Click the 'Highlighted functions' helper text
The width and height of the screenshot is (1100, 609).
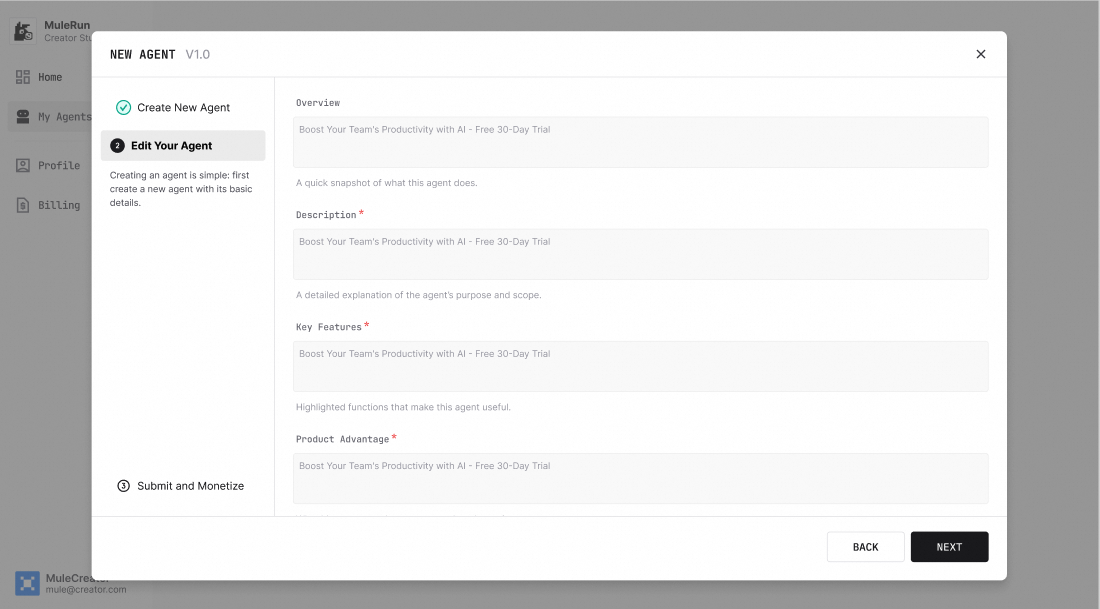coord(403,407)
